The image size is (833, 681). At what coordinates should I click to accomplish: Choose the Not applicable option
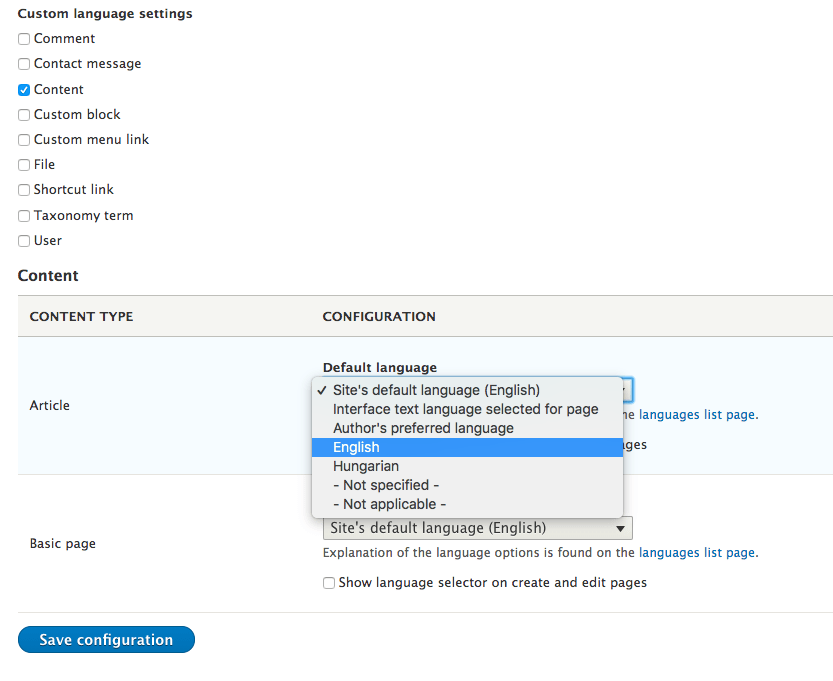coord(389,504)
